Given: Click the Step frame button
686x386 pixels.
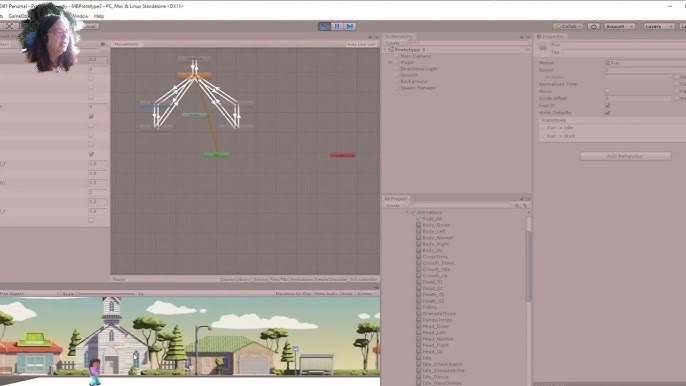Looking at the screenshot, I should coord(350,26).
